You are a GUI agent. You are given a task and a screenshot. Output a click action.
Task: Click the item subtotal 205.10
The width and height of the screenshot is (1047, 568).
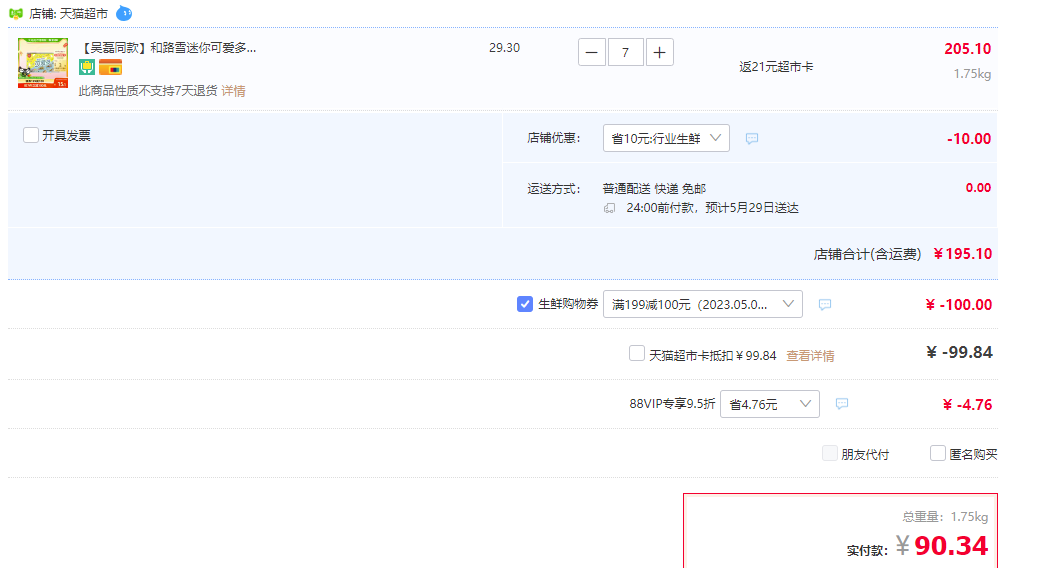[x=968, y=49]
